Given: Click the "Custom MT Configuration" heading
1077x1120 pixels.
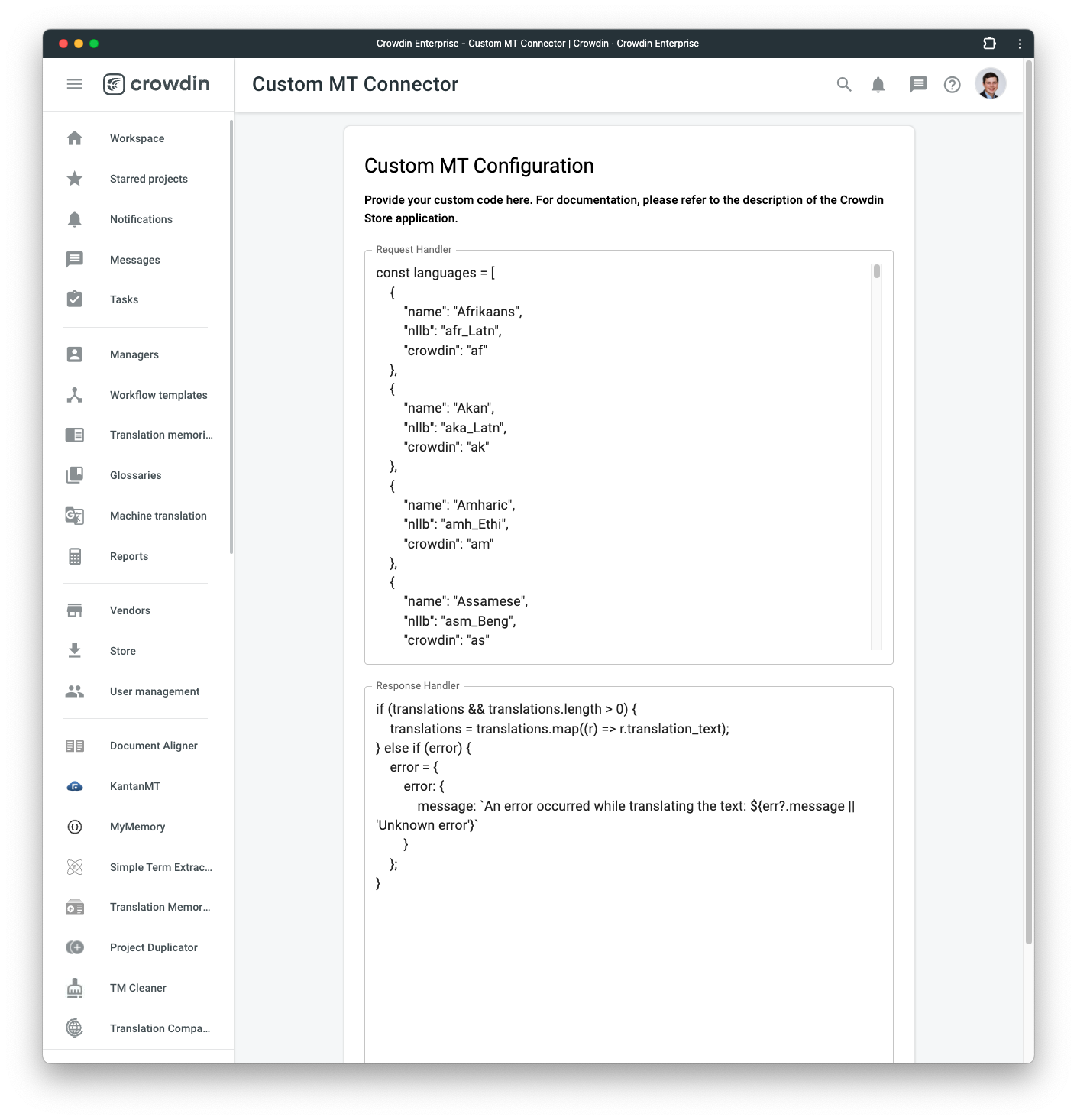Looking at the screenshot, I should (479, 166).
